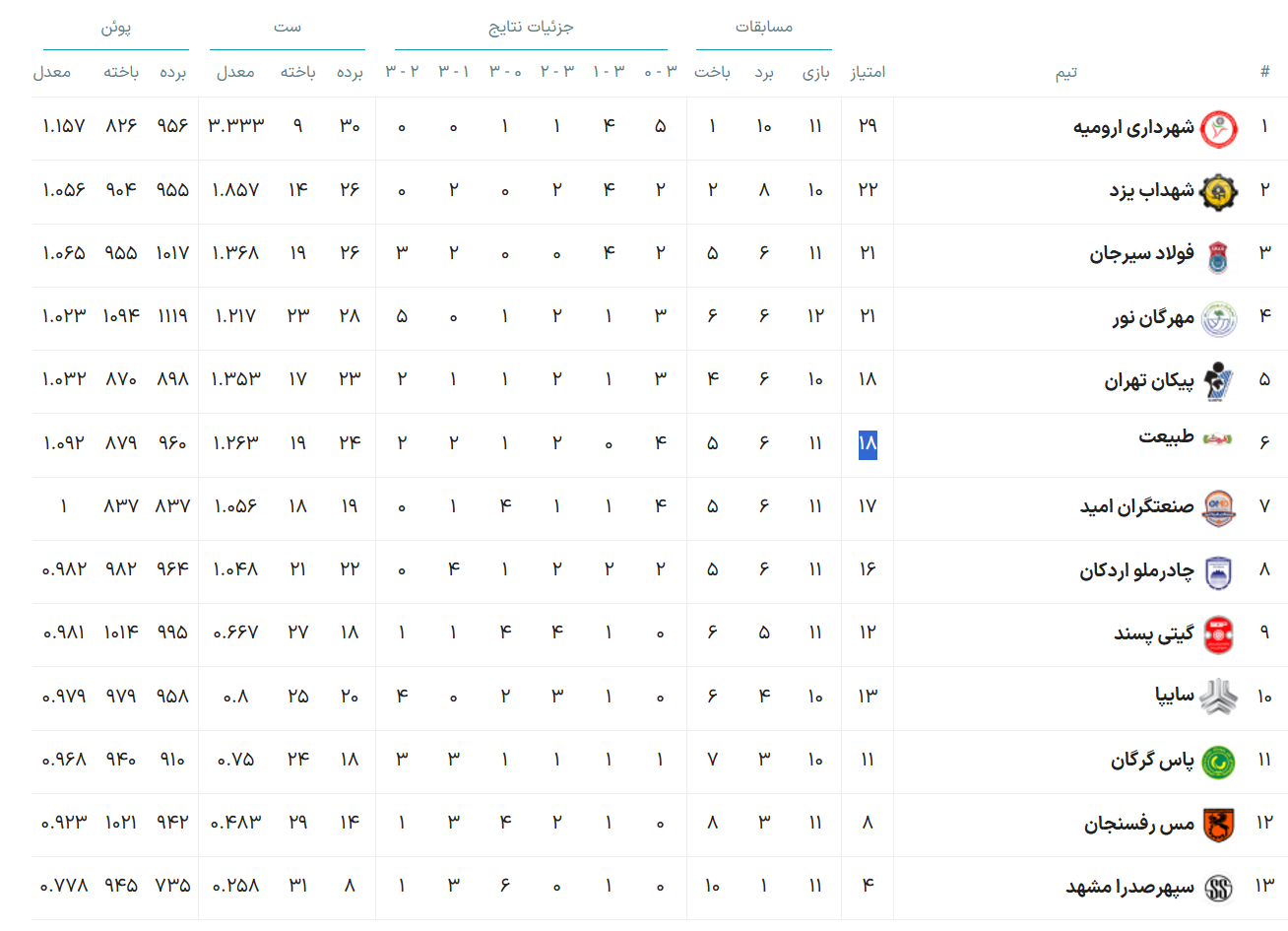Click highlighted score 18 for طبیعت
The width and height of the screenshot is (1288, 931).
click(x=868, y=443)
